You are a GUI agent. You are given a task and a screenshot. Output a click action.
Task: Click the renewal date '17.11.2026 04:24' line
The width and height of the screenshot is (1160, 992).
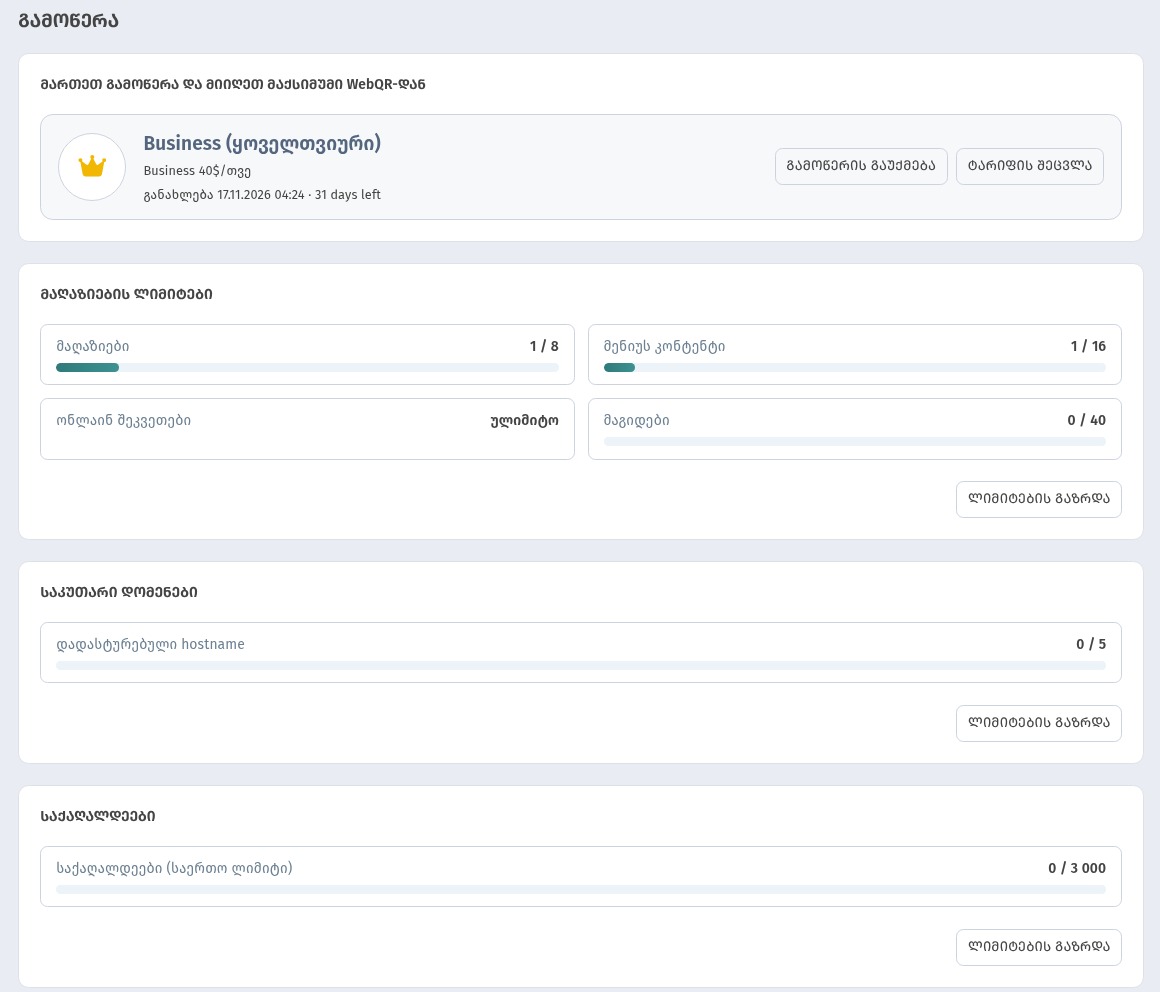tap(262, 195)
